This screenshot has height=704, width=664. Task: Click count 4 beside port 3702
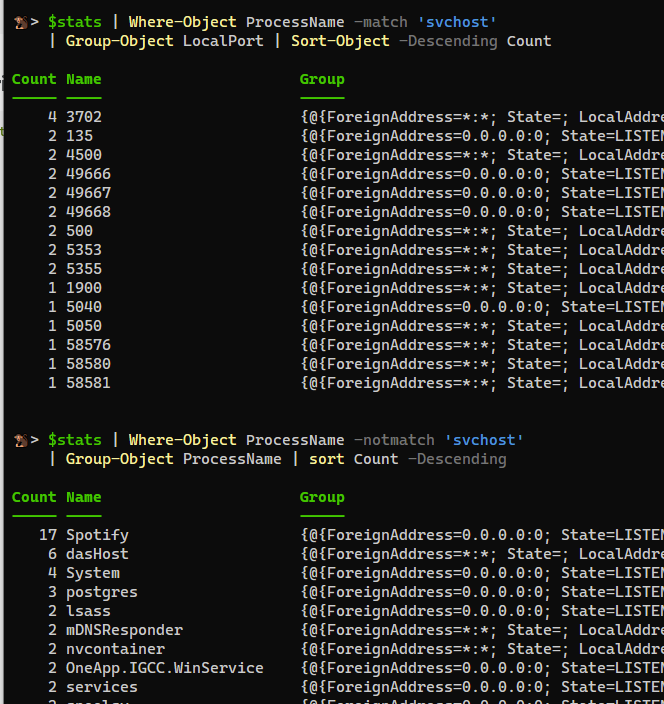[x=53, y=117]
